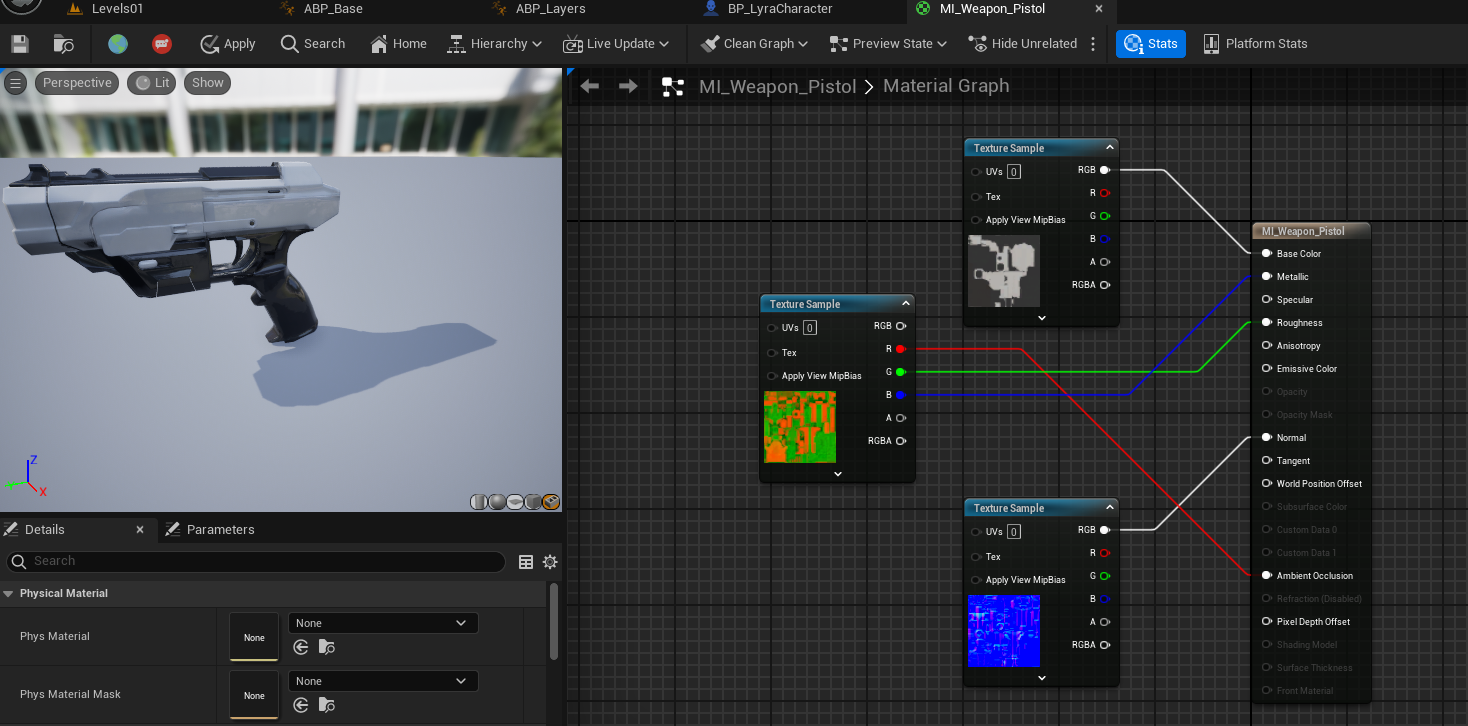
Task: Open the Parameters tab
Action: 220,530
